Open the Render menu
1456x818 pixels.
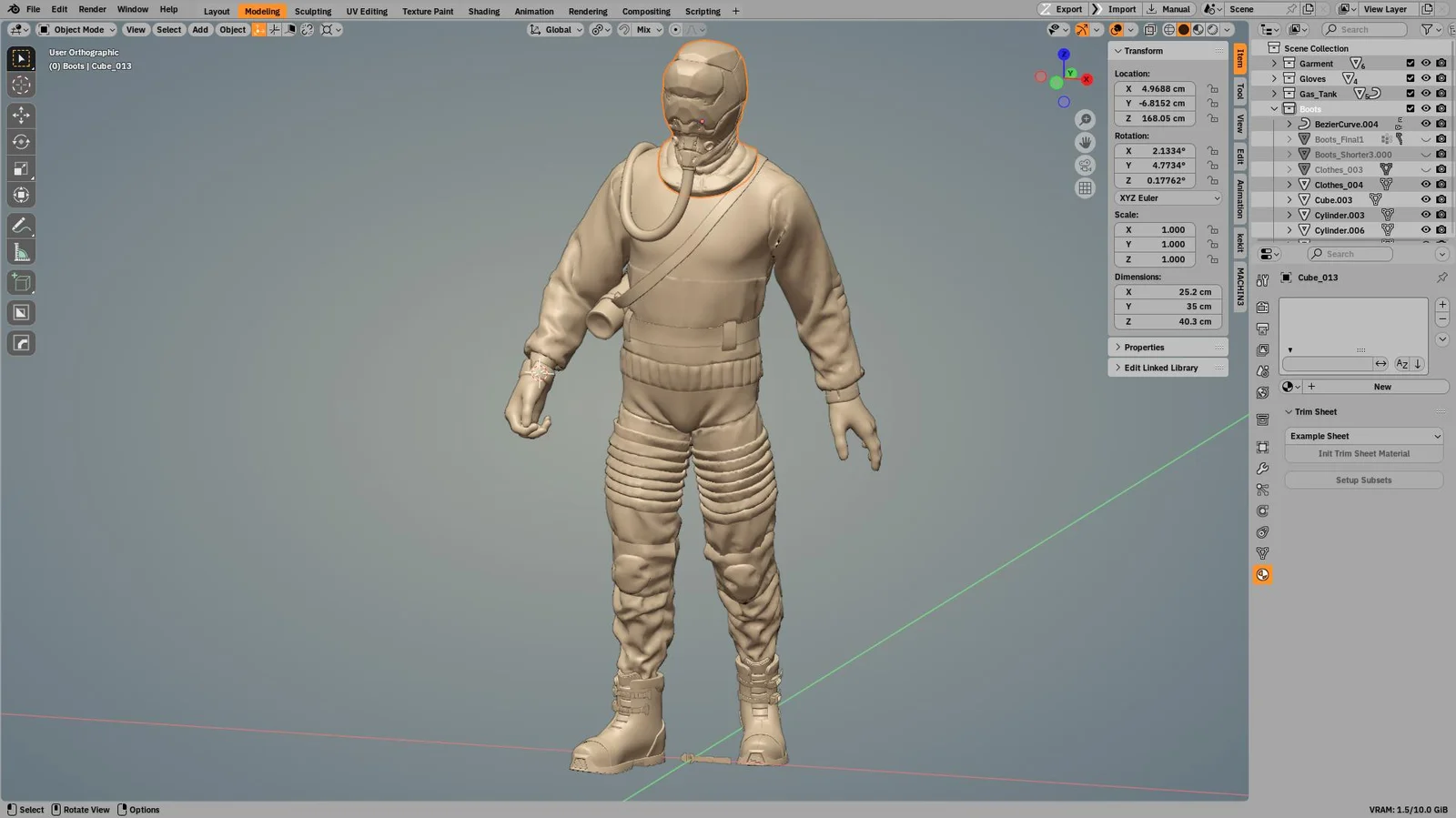(x=92, y=9)
